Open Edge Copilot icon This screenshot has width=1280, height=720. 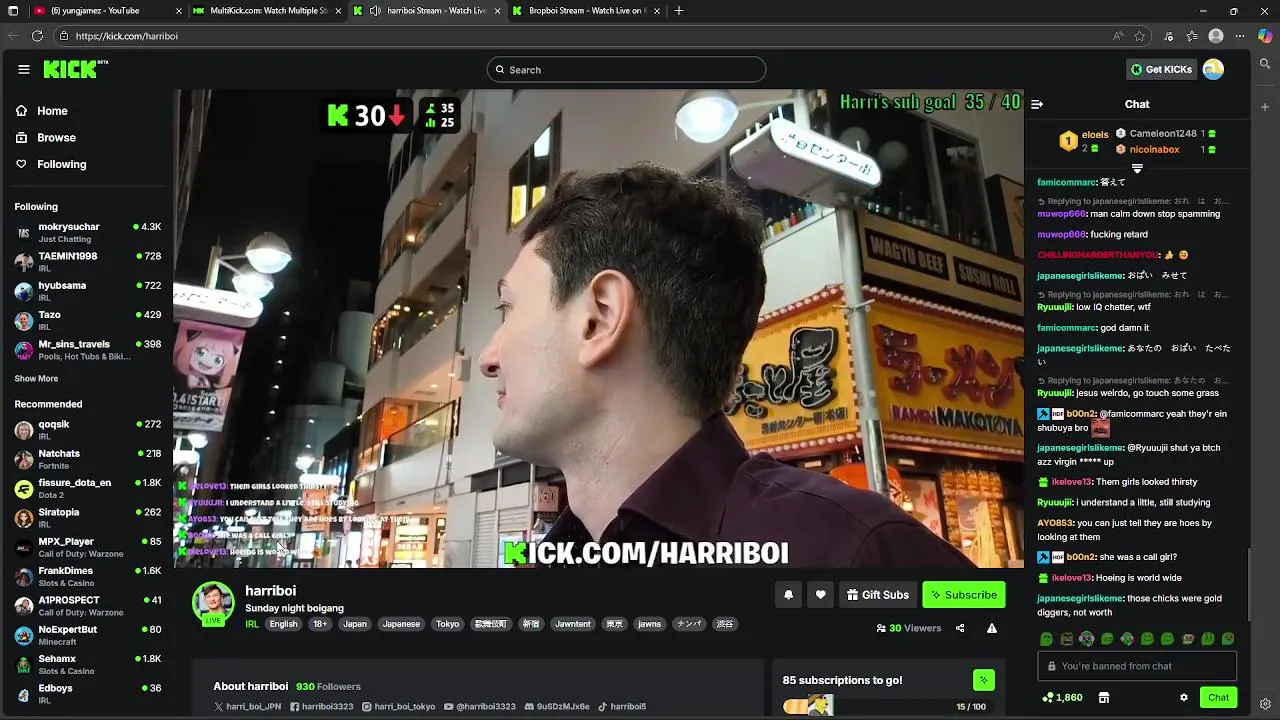pos(1265,36)
